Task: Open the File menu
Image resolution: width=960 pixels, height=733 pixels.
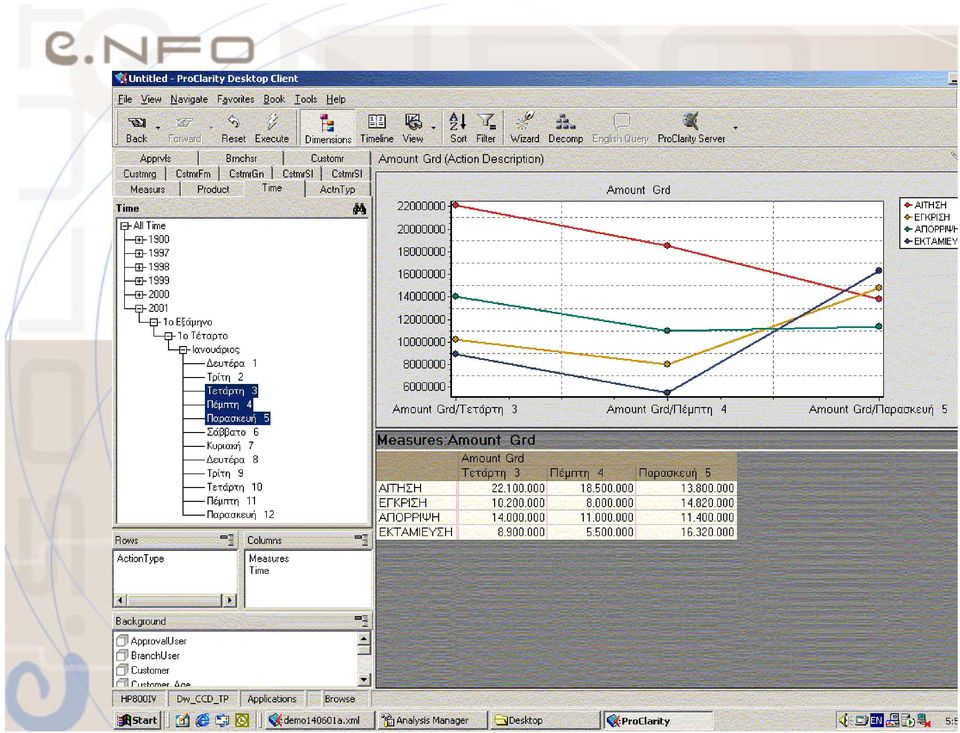Action: click(x=125, y=99)
